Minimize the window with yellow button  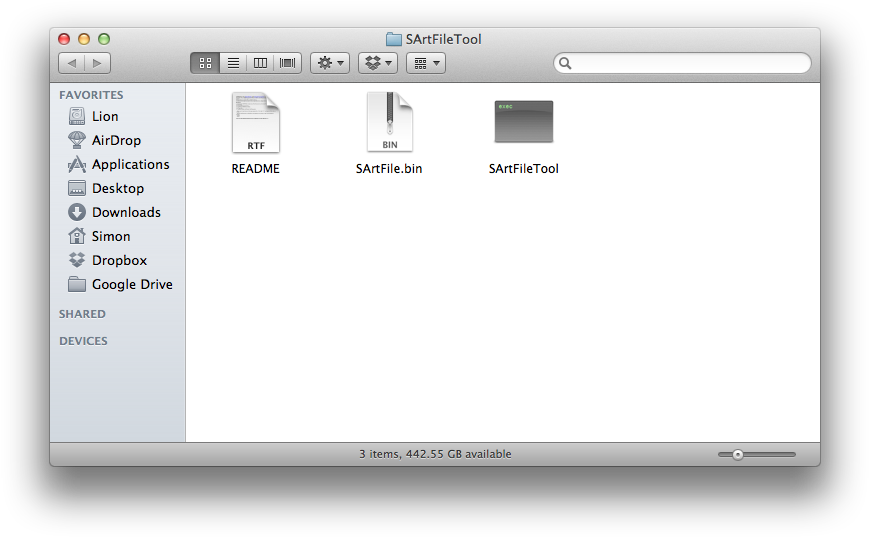(x=84, y=39)
